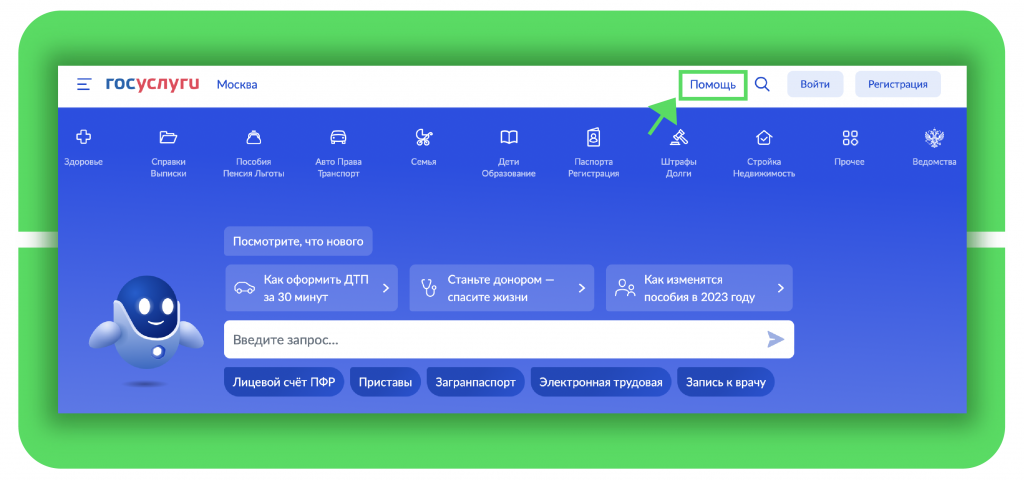Open the Авто Права Транспорт label
Image resolution: width=1024 pixels, height=480 pixels.
(x=338, y=168)
